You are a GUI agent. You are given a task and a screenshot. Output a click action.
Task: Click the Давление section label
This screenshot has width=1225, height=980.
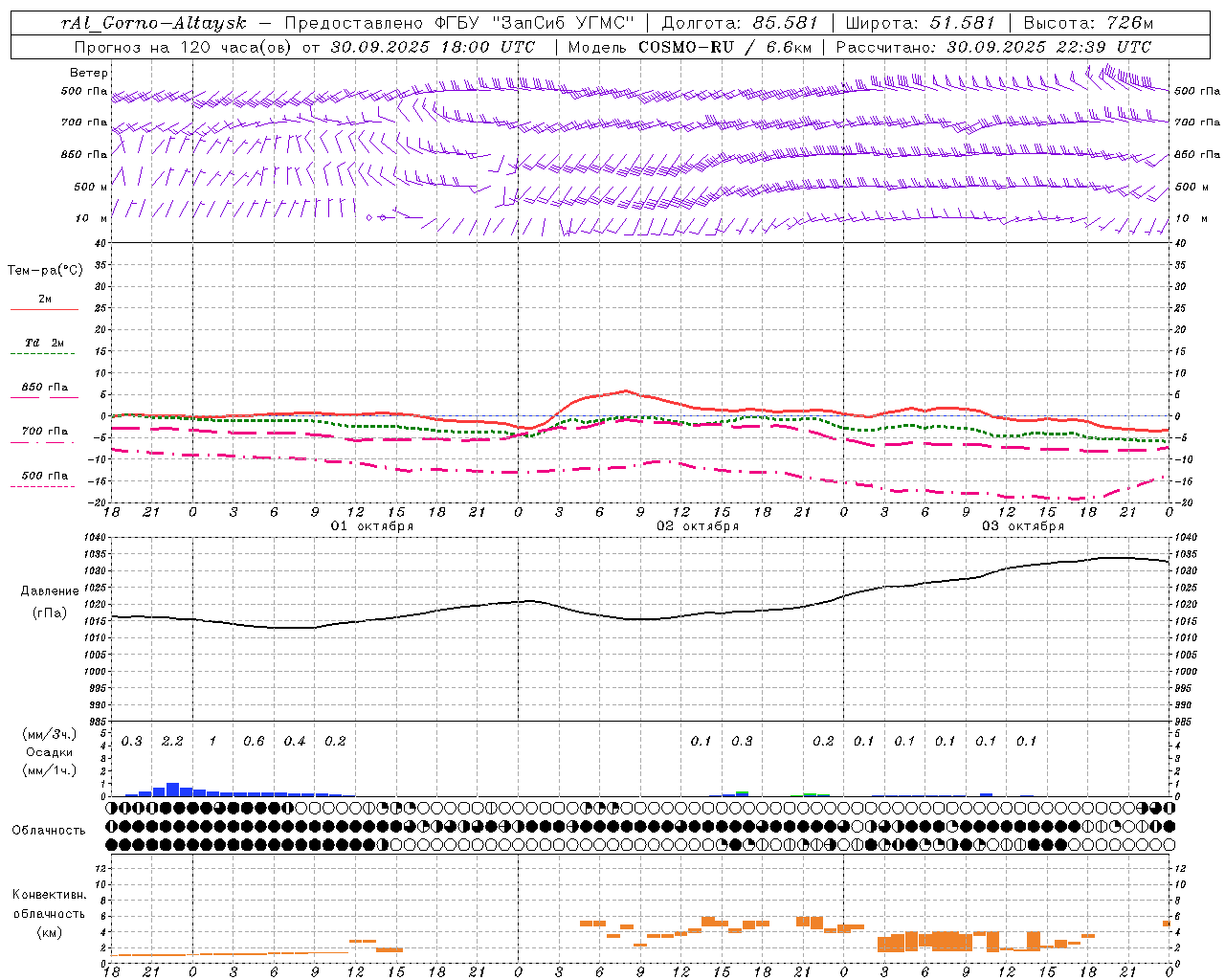tap(50, 590)
